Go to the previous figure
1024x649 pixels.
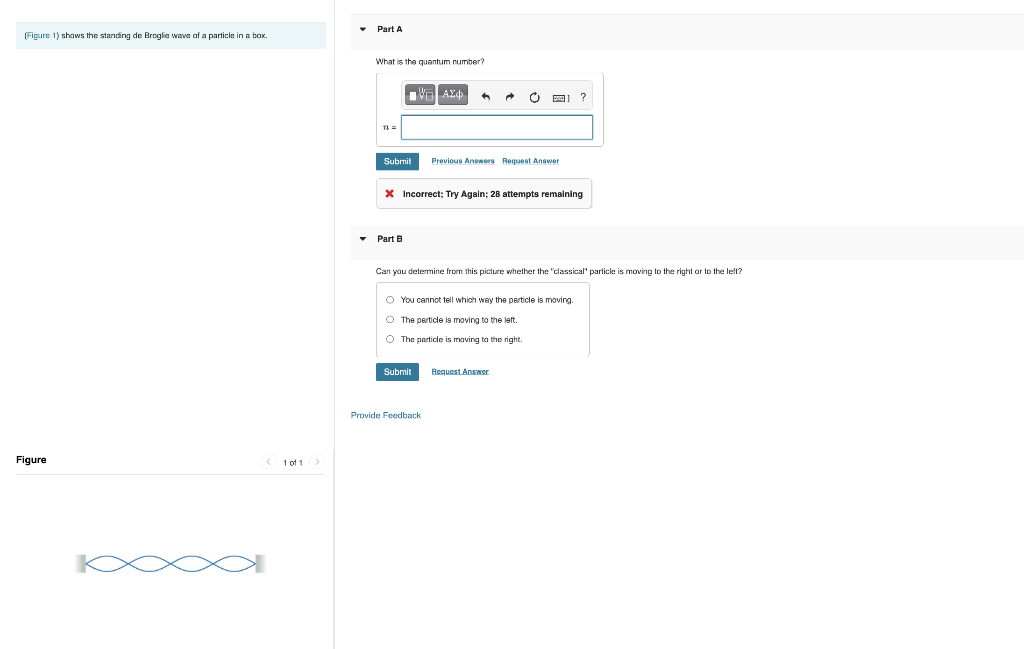coord(268,462)
